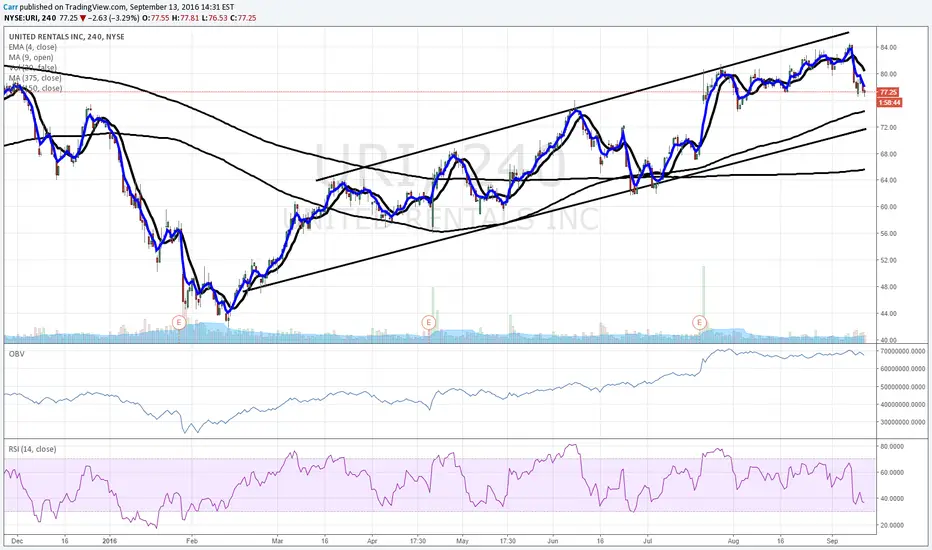Click the low value 'L:76.53'
The height and width of the screenshot is (550, 932).
[x=214, y=18]
